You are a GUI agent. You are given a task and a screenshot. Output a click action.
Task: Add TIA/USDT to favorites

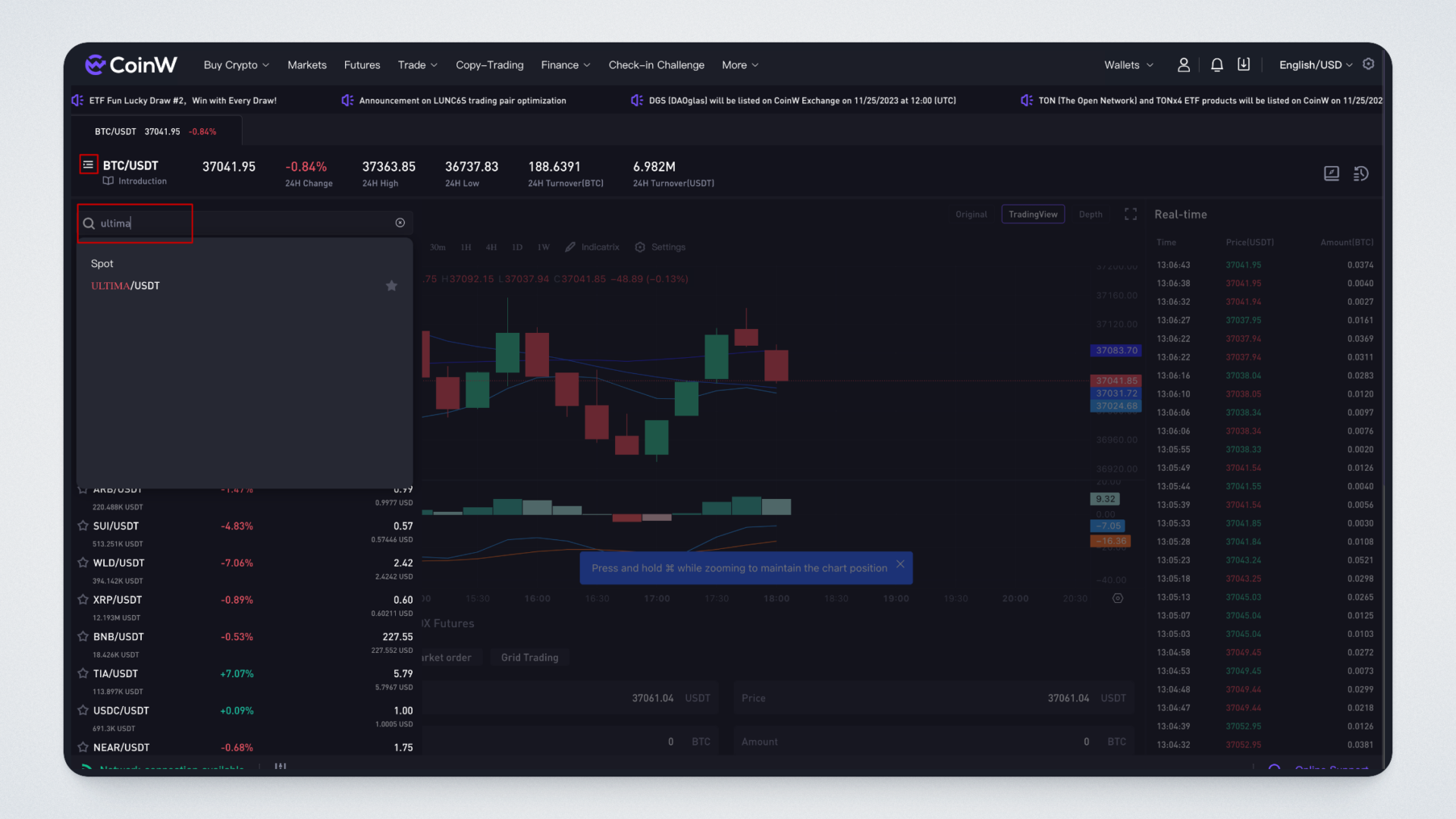pos(83,673)
